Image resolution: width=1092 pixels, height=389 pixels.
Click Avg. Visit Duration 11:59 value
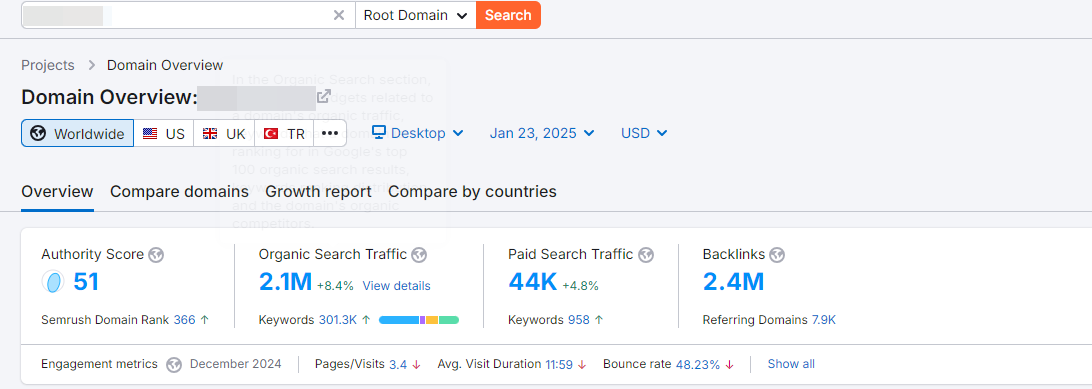click(x=559, y=364)
